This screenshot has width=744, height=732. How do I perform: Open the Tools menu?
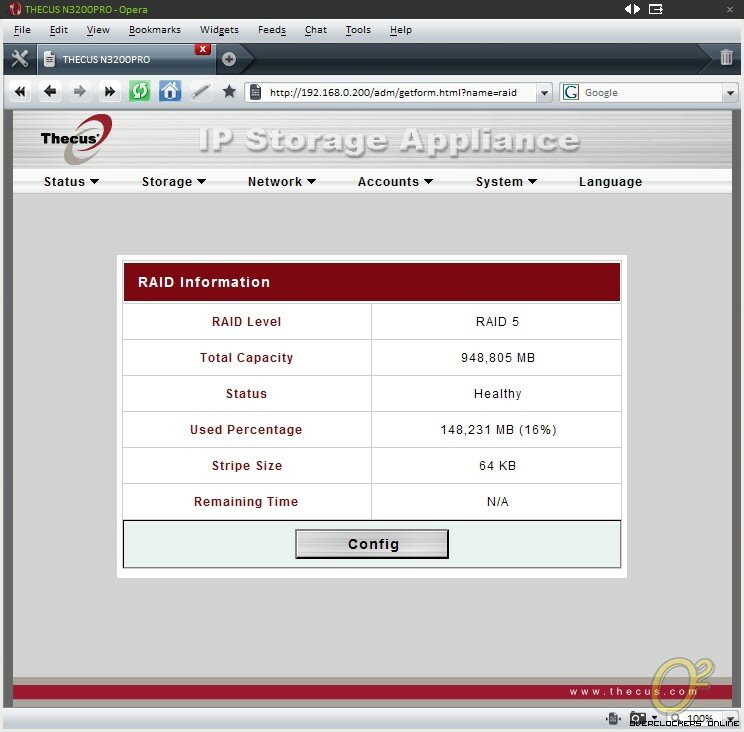(358, 30)
